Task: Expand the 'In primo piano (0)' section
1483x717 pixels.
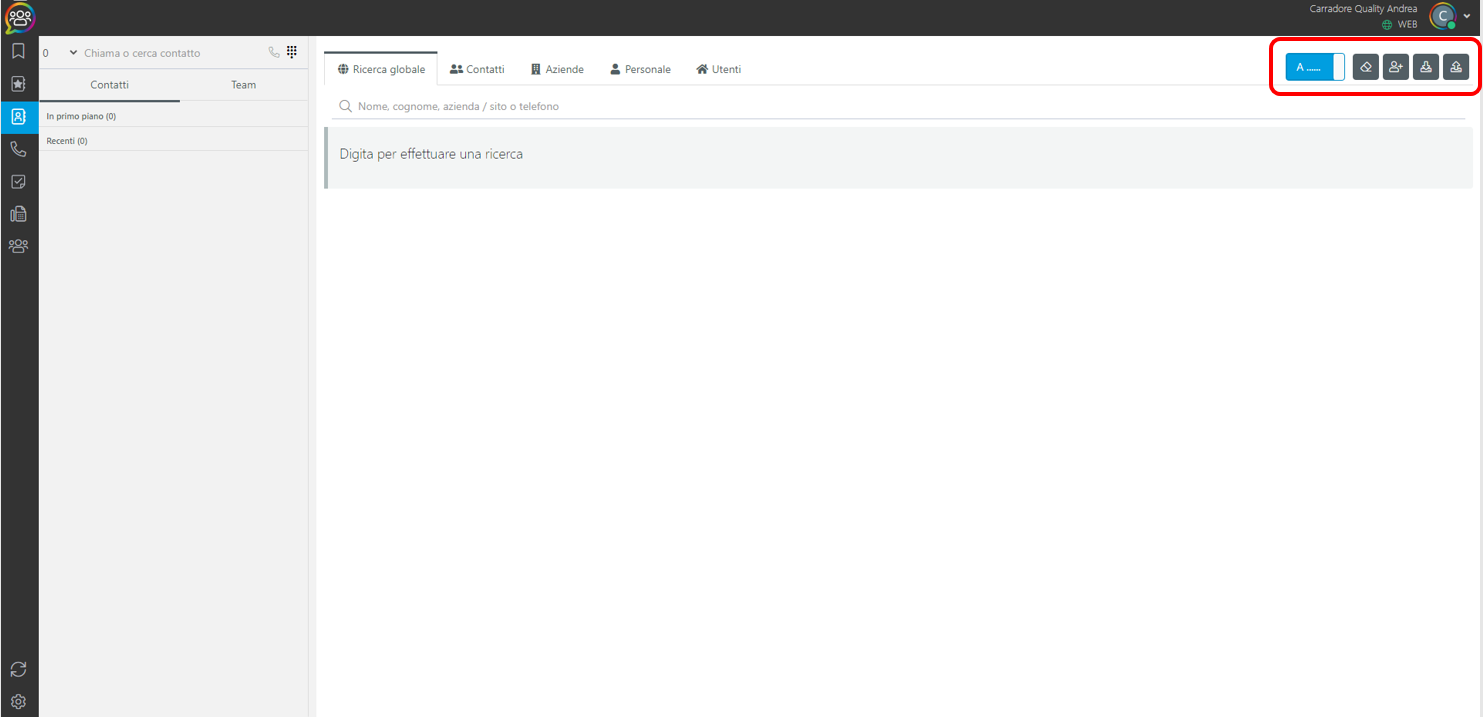Action: click(x=173, y=117)
